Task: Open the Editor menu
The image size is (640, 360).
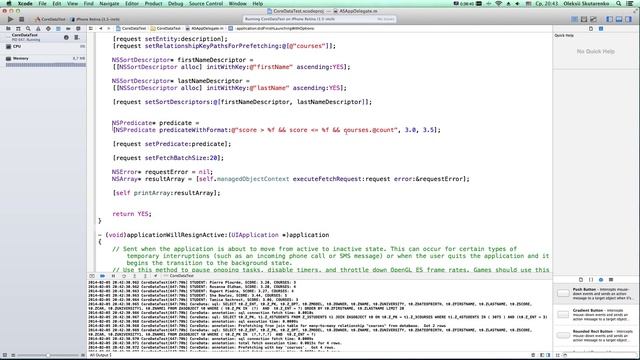Action: (132, 4)
